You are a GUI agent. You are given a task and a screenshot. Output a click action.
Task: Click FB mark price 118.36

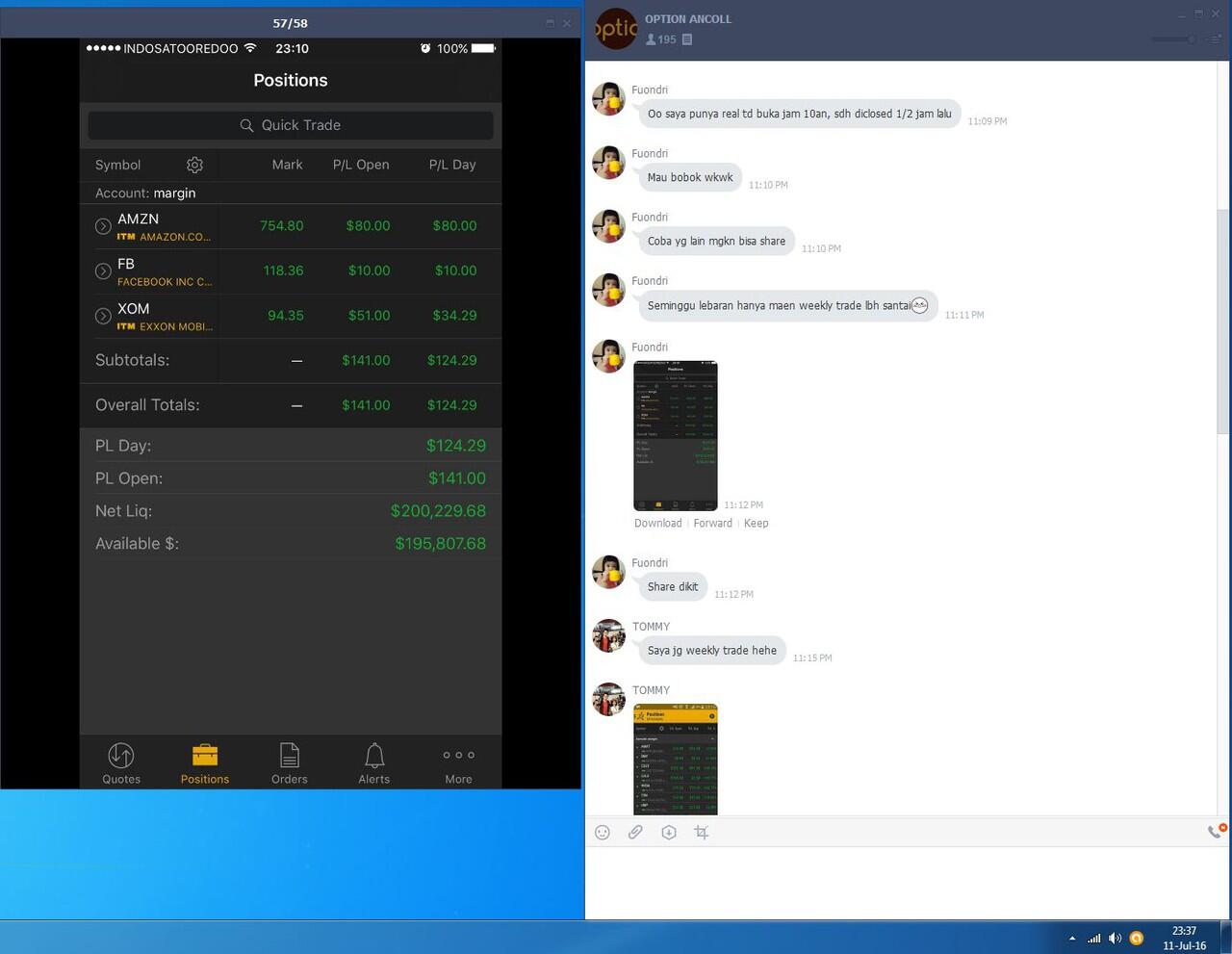click(x=283, y=271)
